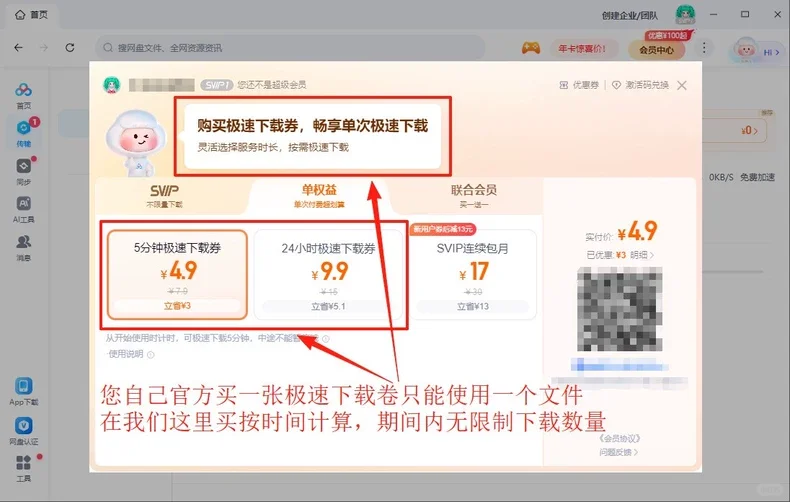
Task: Open 使用说明 usage instructions
Action: click(x=126, y=354)
